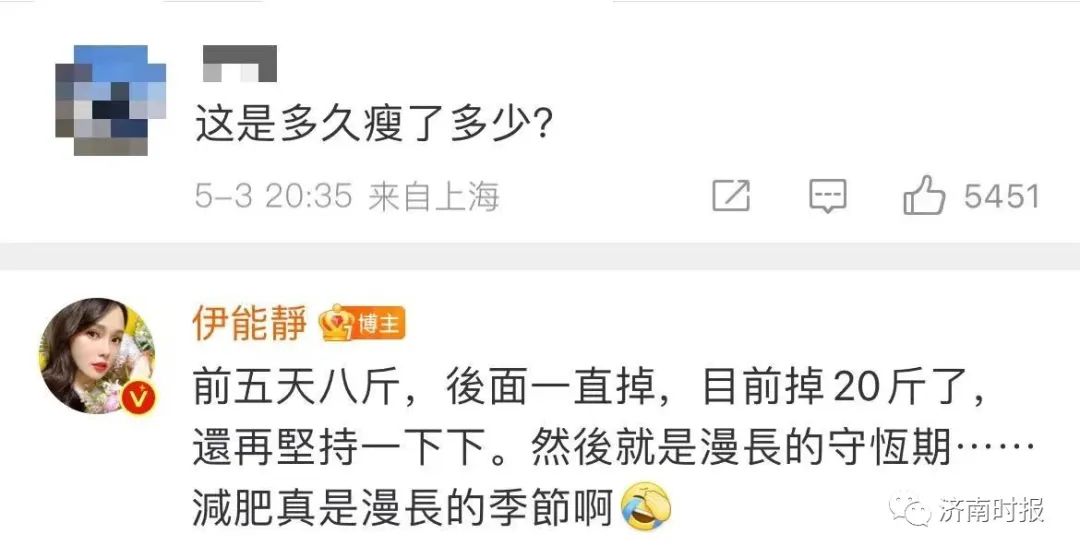Tap the repost share icon
This screenshot has height=558, width=1080.
coord(731,196)
